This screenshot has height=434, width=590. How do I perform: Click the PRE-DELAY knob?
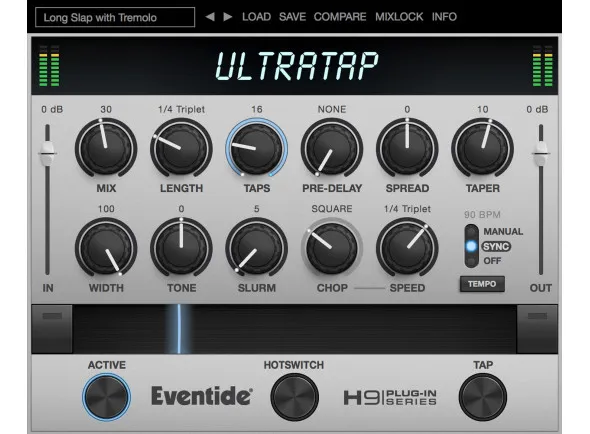pyautogui.click(x=332, y=148)
